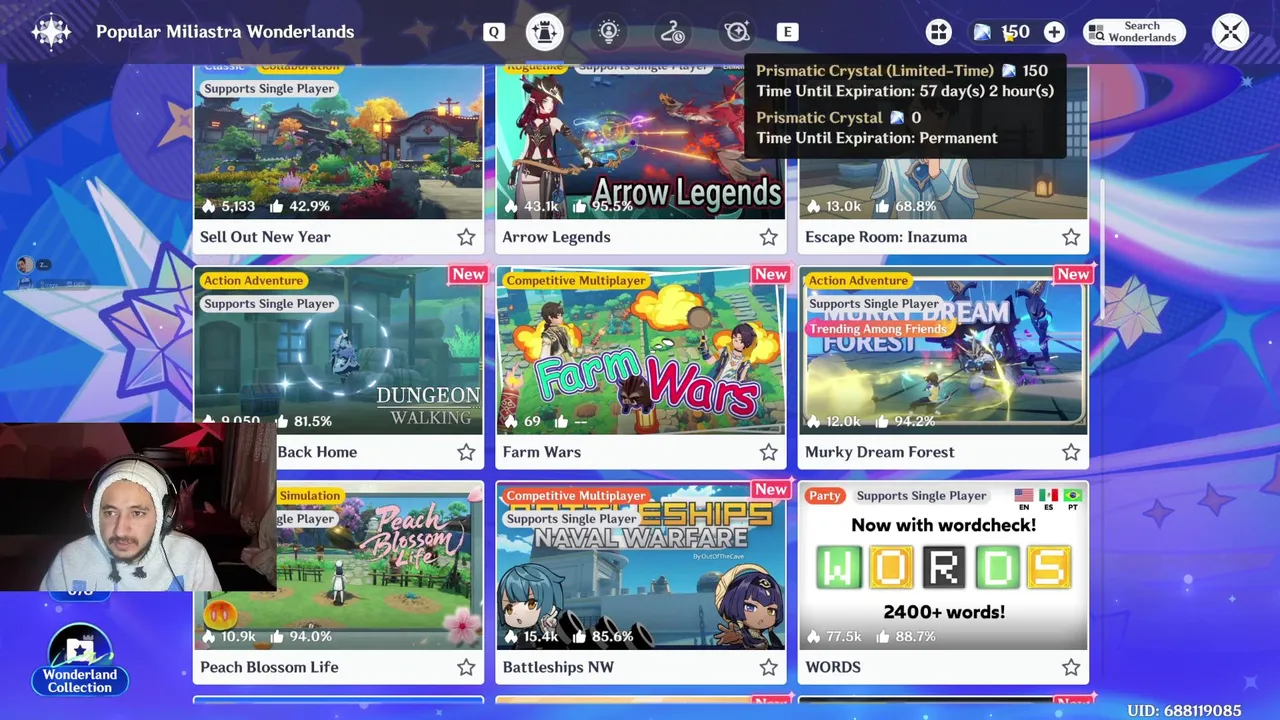Open the WORDS game thumbnail
This screenshot has width=1280, height=720.
coord(943,565)
